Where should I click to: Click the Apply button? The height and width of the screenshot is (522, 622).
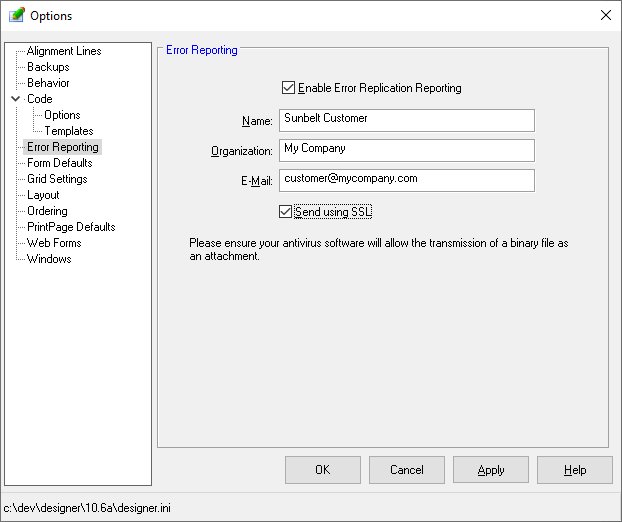(490, 470)
